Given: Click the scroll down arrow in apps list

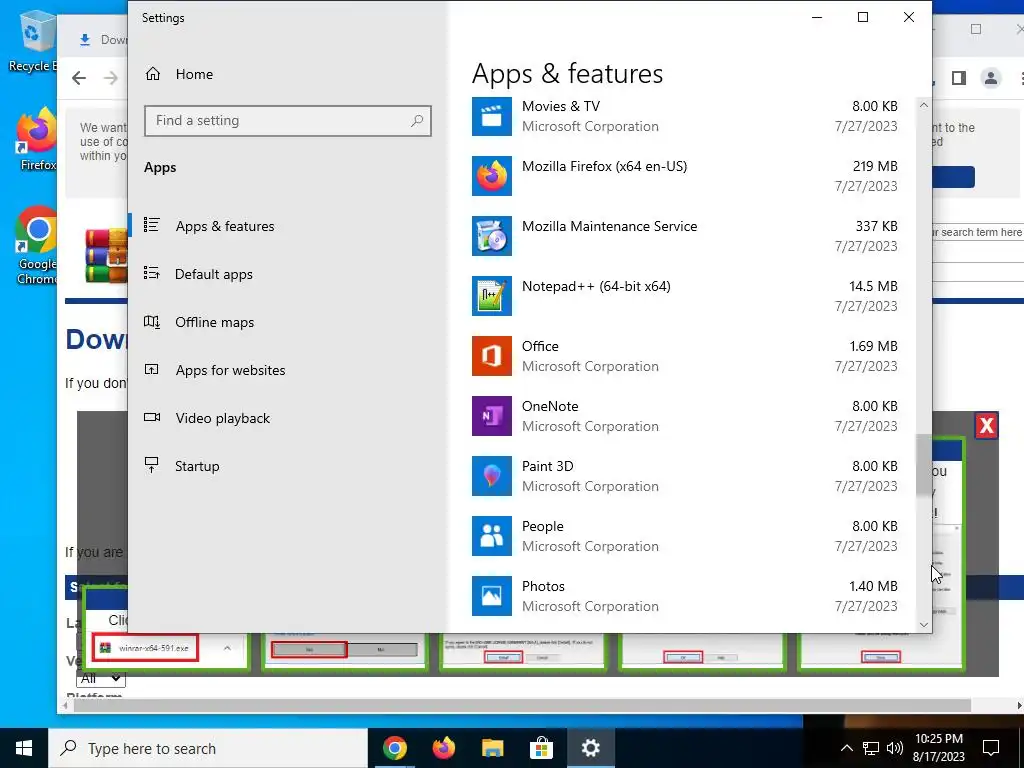Looking at the screenshot, I should [923, 624].
